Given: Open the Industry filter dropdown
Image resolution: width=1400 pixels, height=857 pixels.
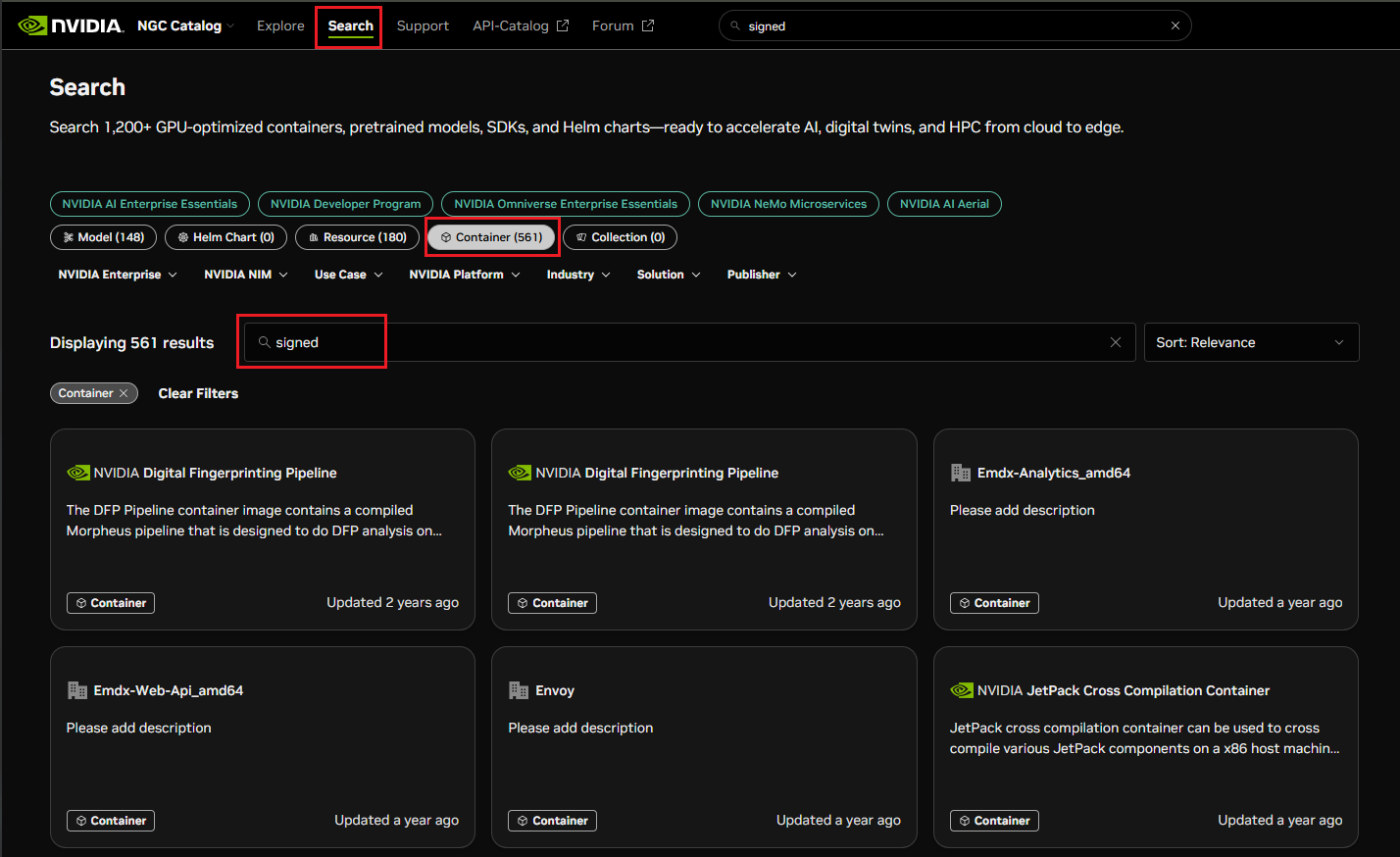Looking at the screenshot, I should (x=578, y=275).
